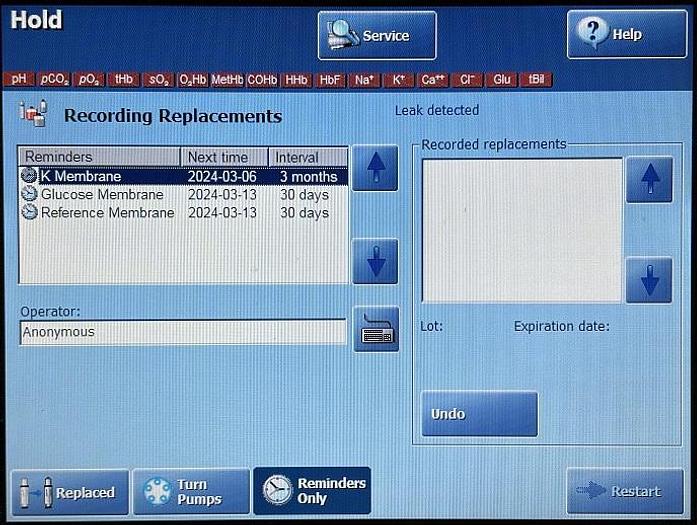Toggle the Reminders Only button
697x525 pixels.
click(312, 491)
